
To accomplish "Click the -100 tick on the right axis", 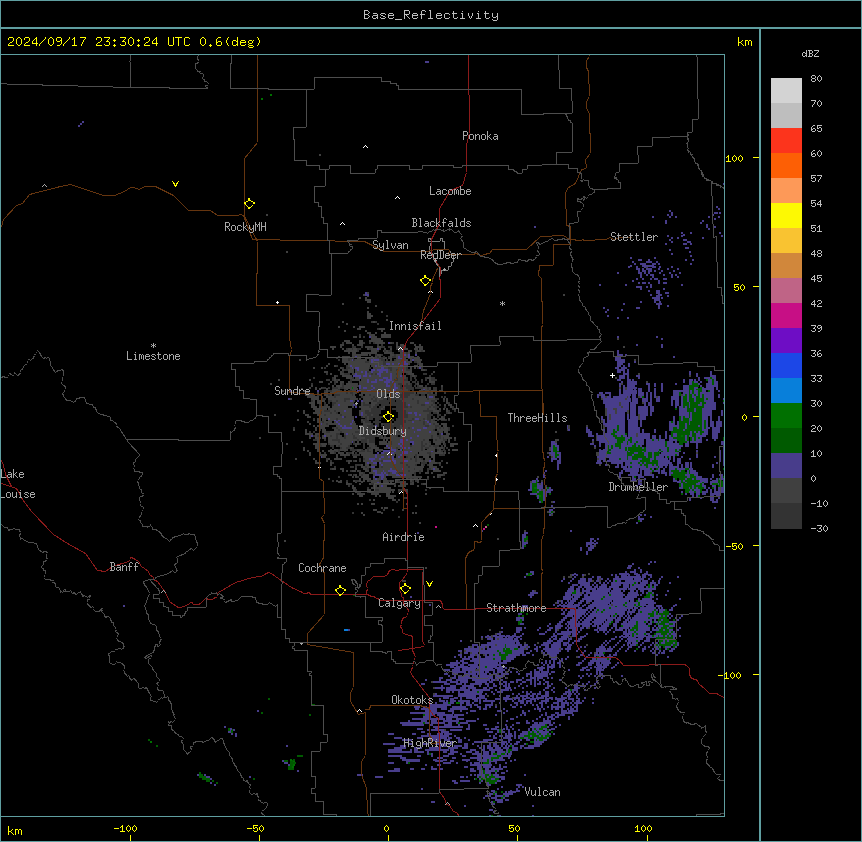I will [x=731, y=675].
